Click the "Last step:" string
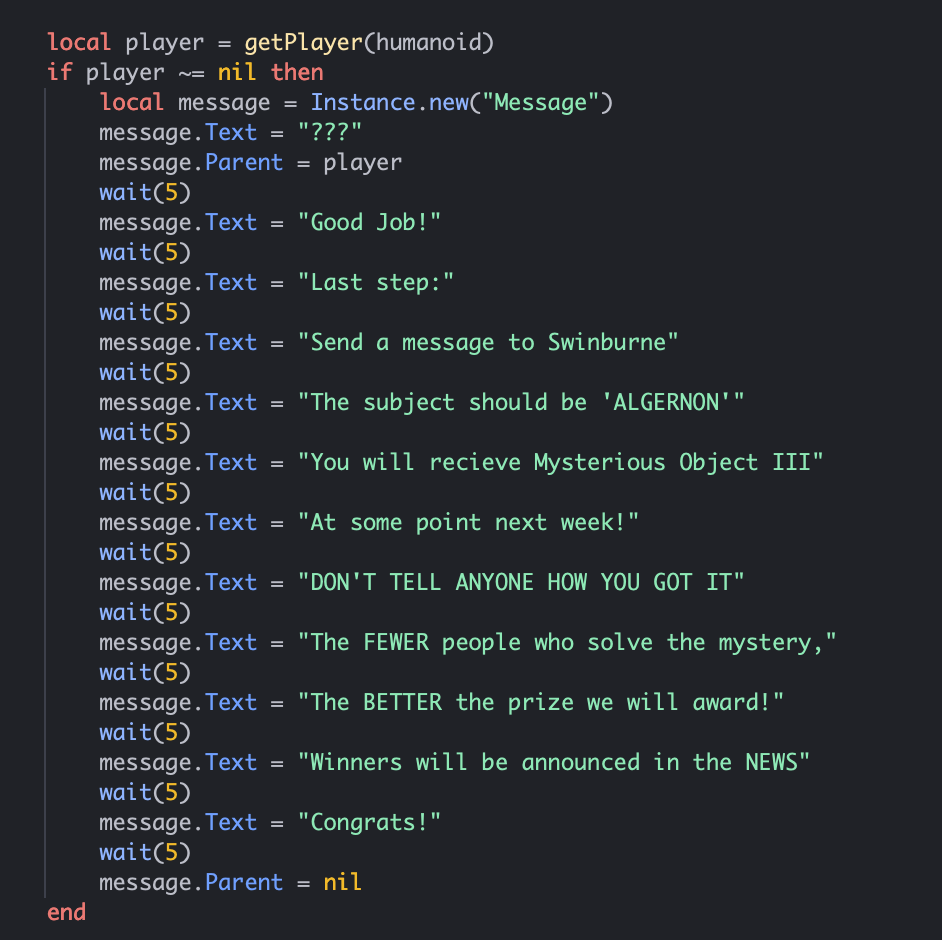This screenshot has width=942, height=940. [376, 283]
